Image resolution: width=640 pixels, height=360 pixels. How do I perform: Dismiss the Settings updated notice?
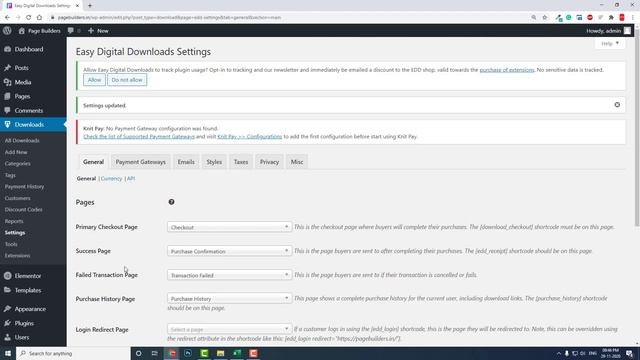coord(617,105)
